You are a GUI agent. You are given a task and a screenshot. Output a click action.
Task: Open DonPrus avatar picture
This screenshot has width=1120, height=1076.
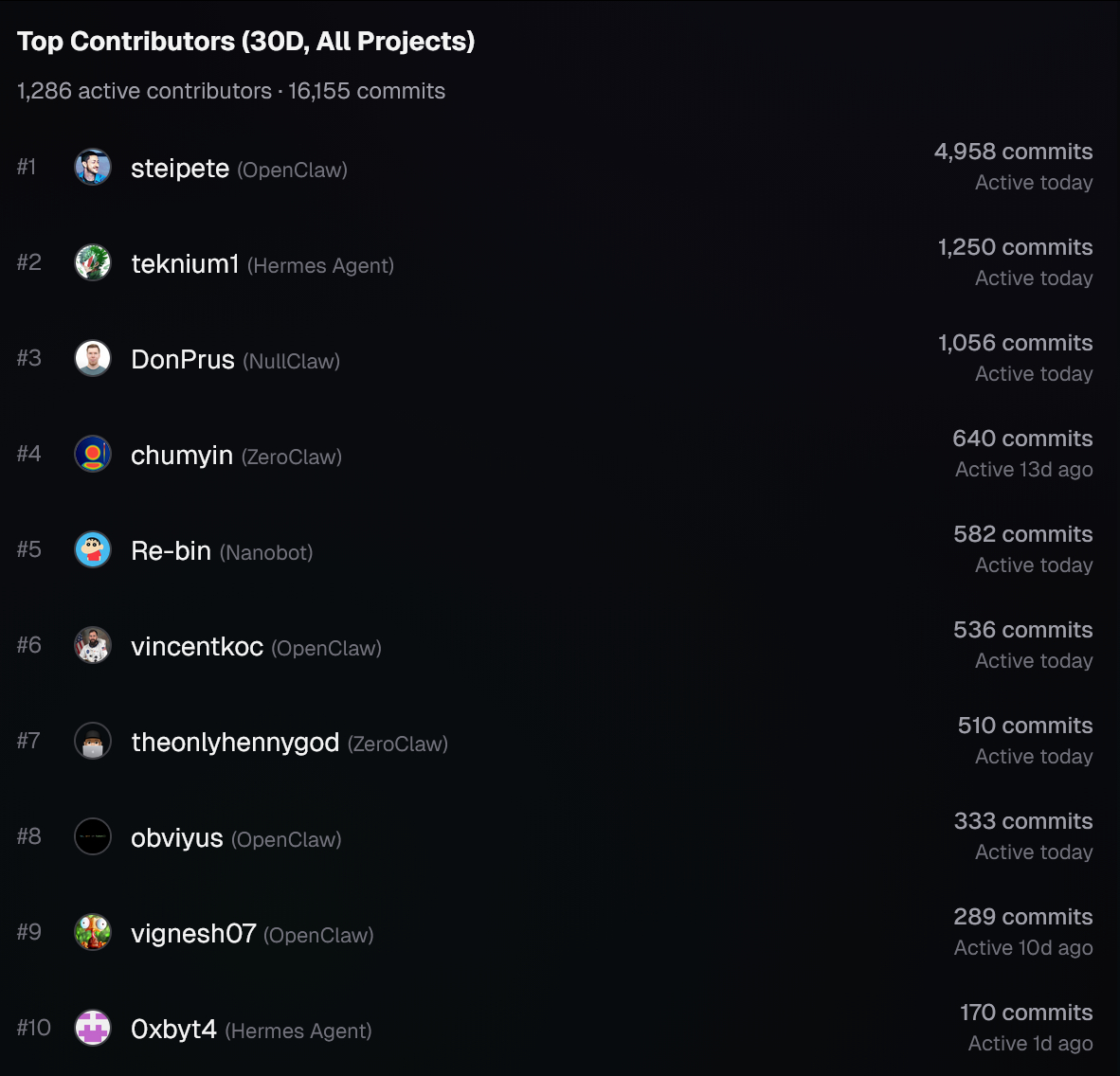93,359
